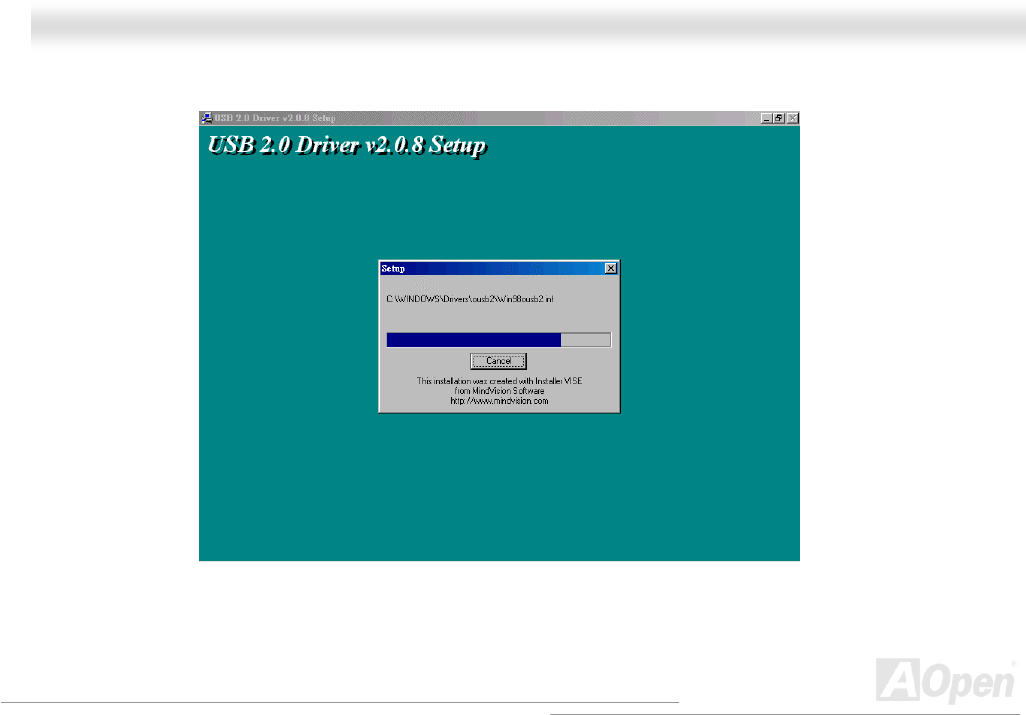Viewport: 1026px width, 715px height.
Task: Click the main window title bar text
Action: coord(275,118)
